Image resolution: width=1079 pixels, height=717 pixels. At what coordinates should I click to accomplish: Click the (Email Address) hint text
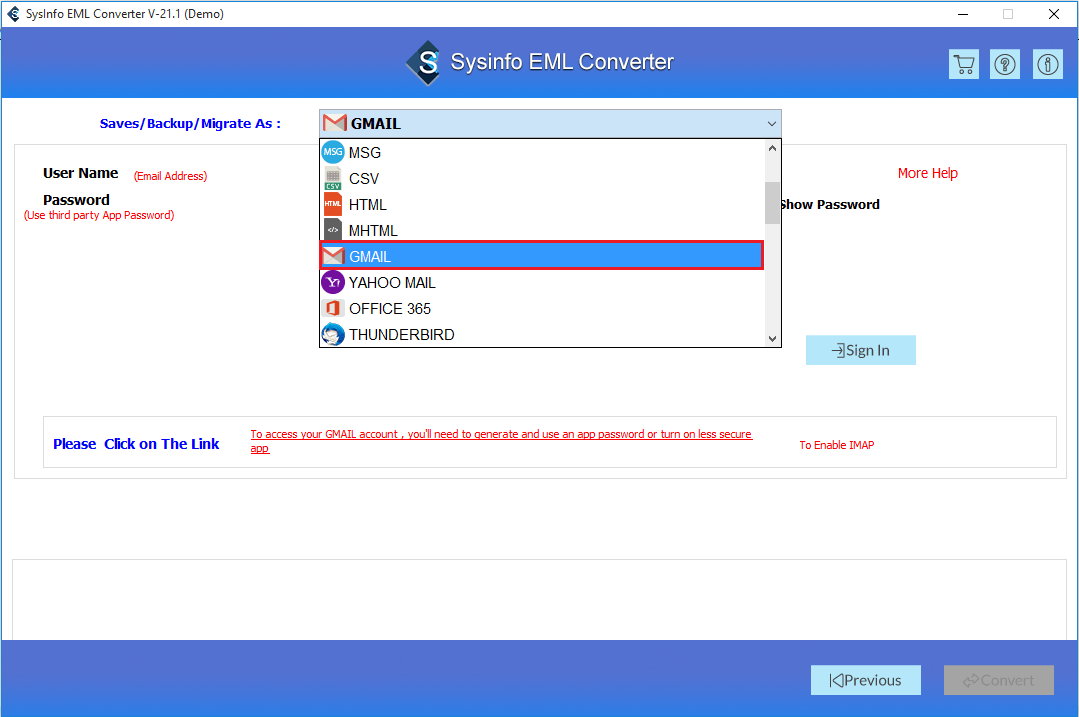170,176
